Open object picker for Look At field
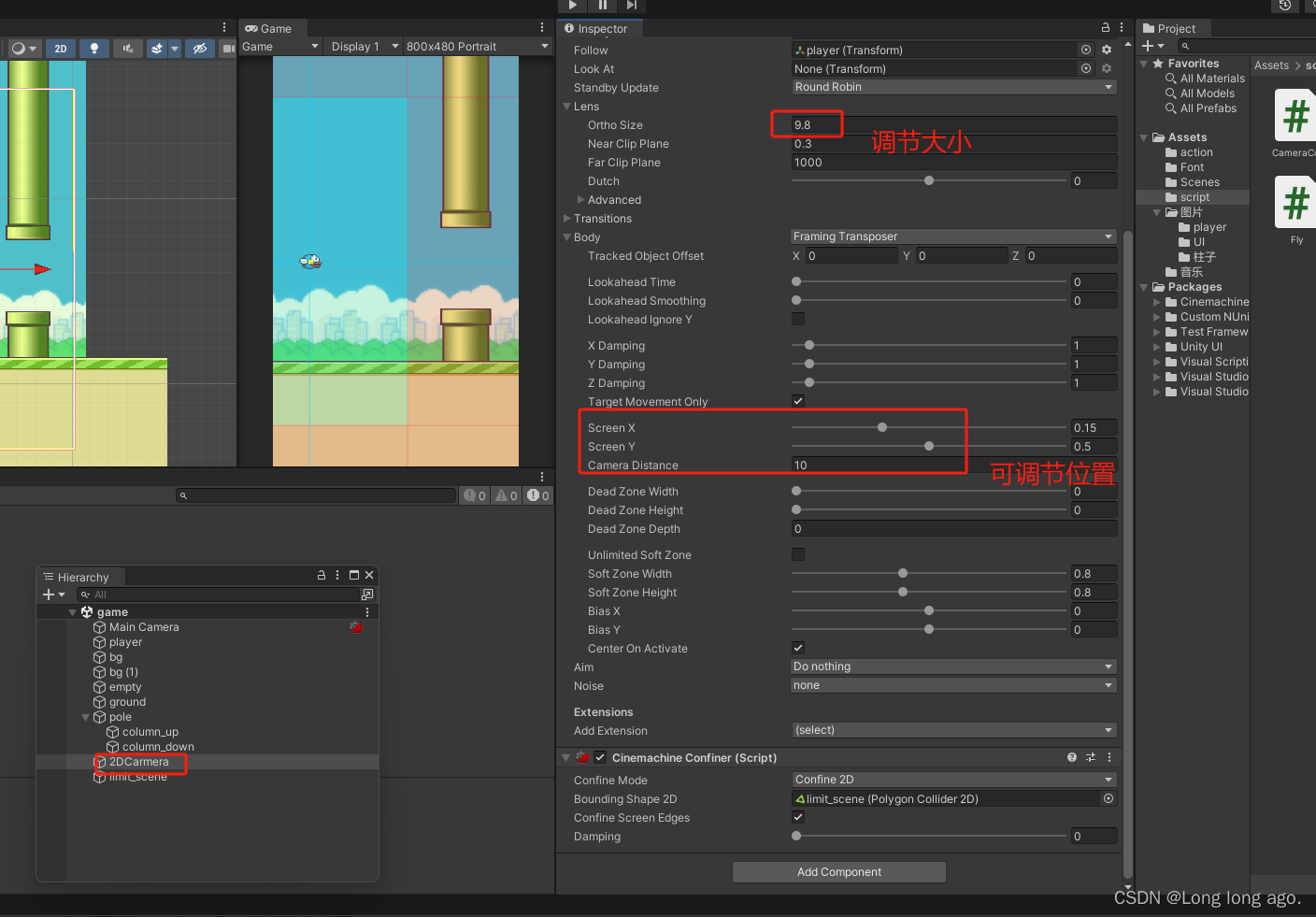 click(1086, 69)
